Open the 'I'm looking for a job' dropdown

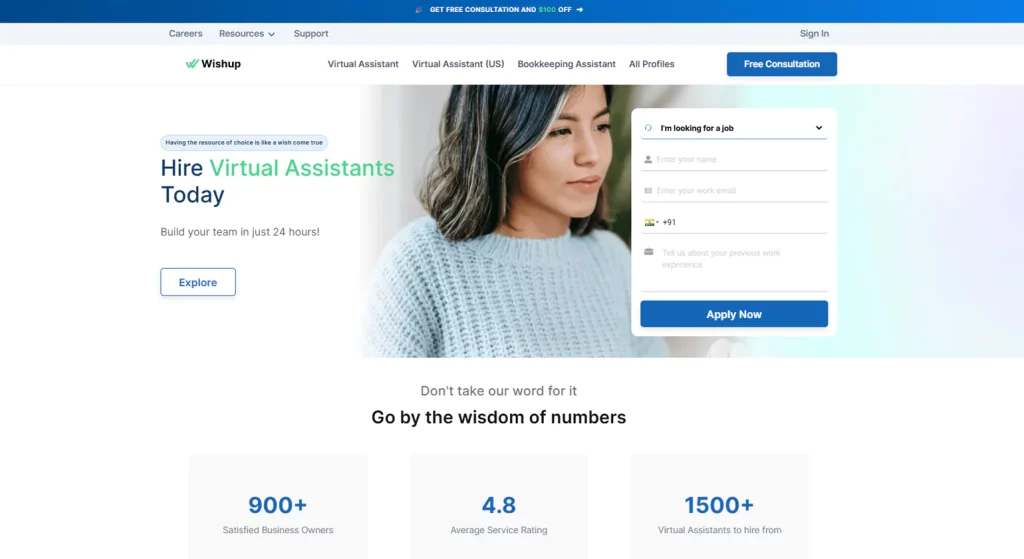pyautogui.click(x=734, y=128)
